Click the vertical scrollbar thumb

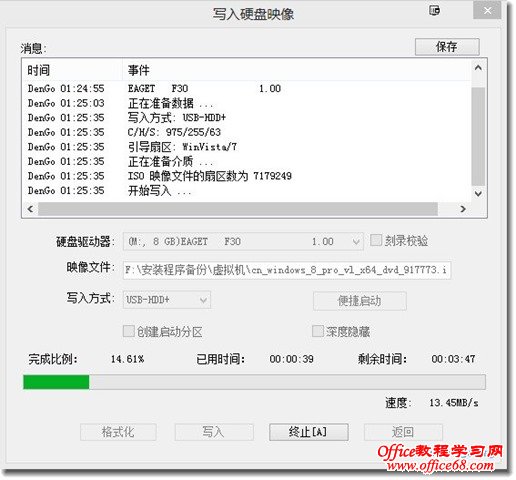pyautogui.click(x=478, y=137)
